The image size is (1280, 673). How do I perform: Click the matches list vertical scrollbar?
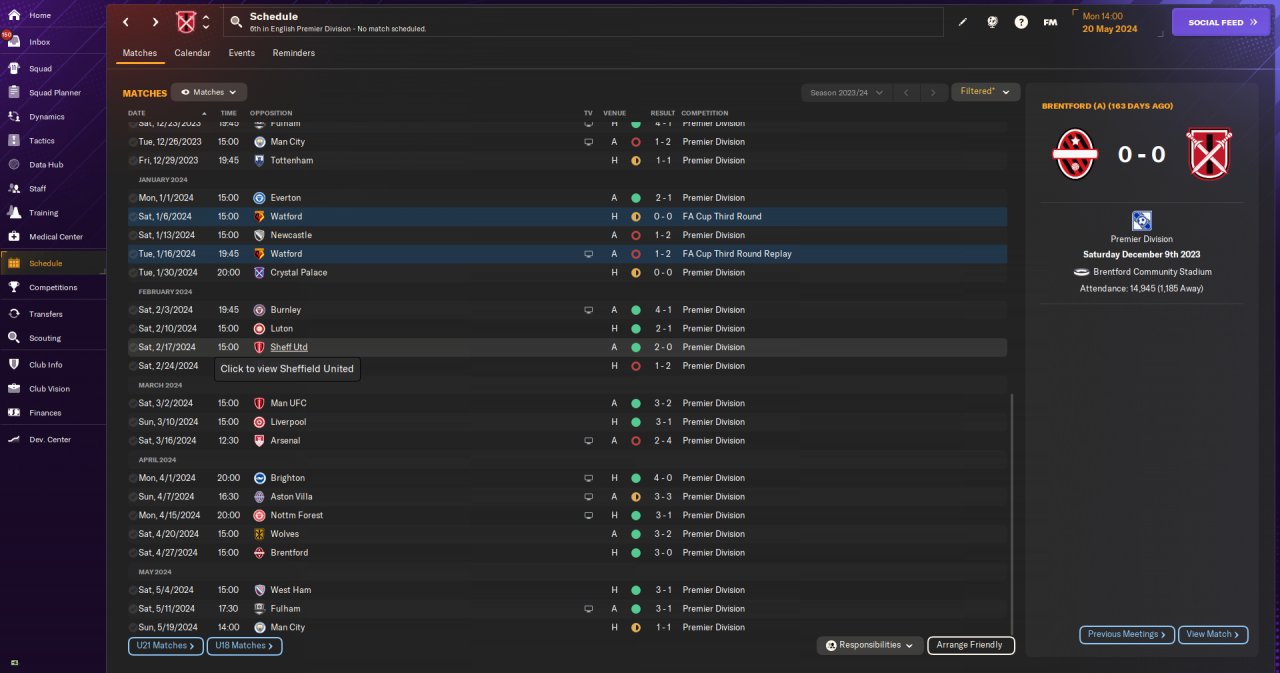point(1012,515)
